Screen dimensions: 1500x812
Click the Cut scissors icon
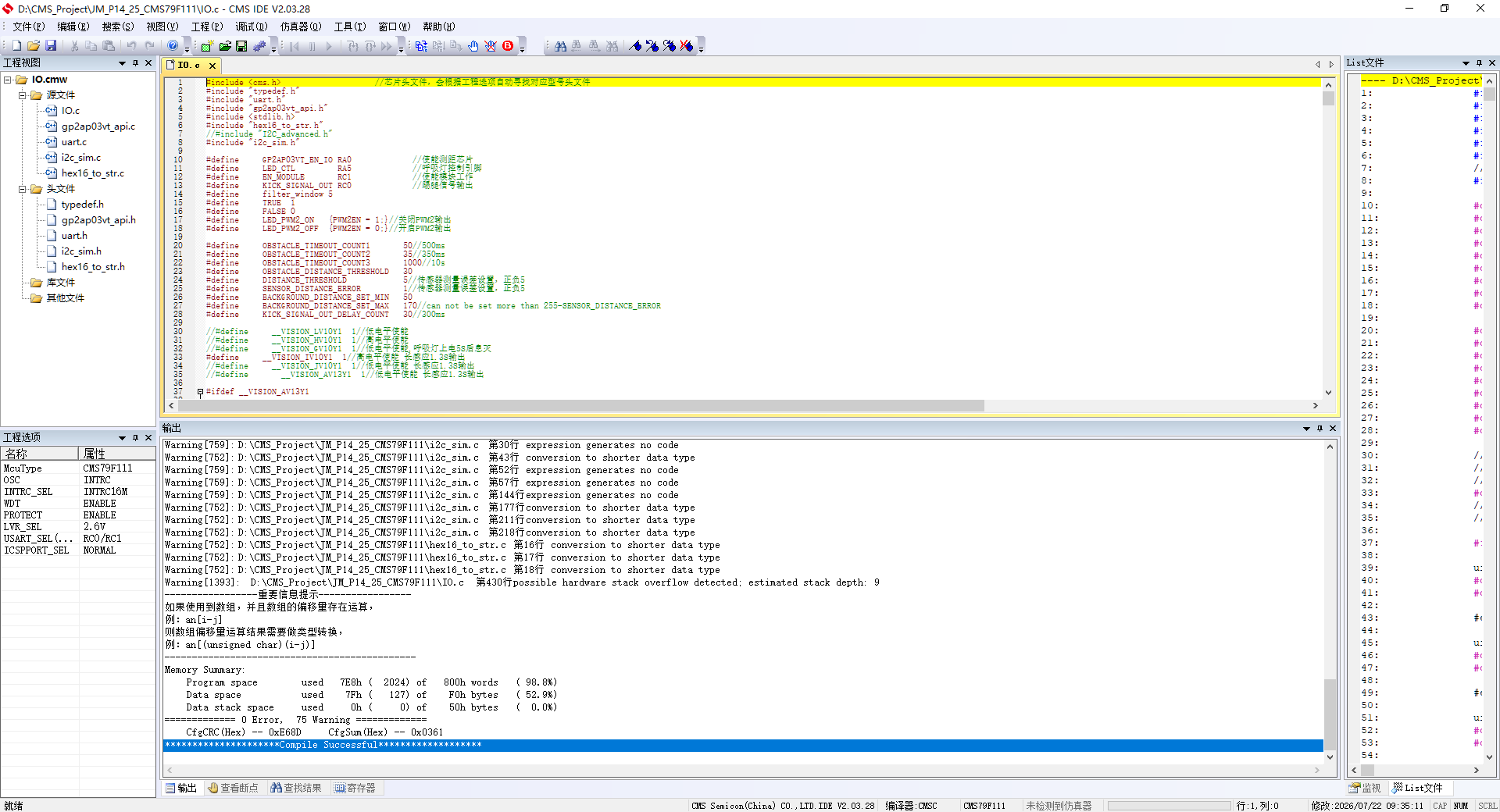coord(74,46)
